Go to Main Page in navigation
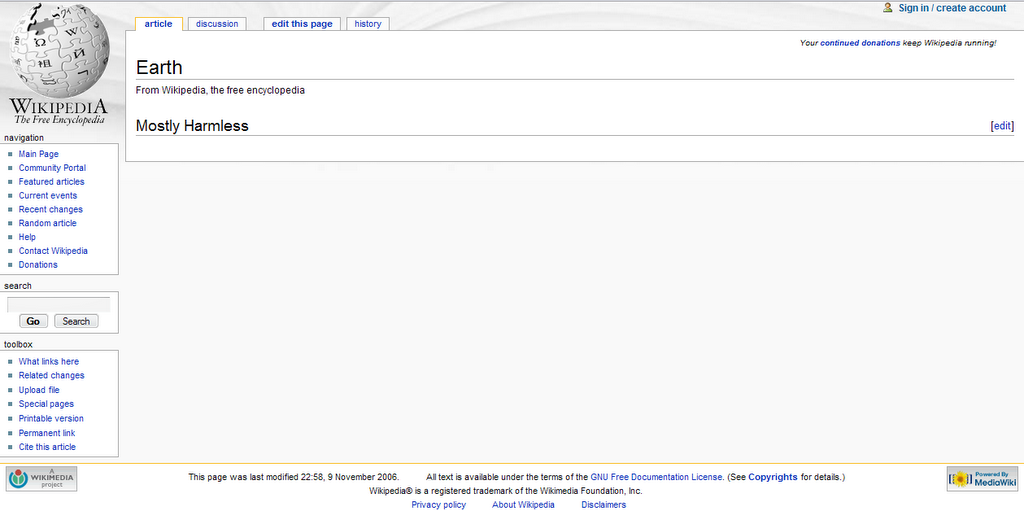The image size is (1024, 511). pyautogui.click(x=39, y=154)
